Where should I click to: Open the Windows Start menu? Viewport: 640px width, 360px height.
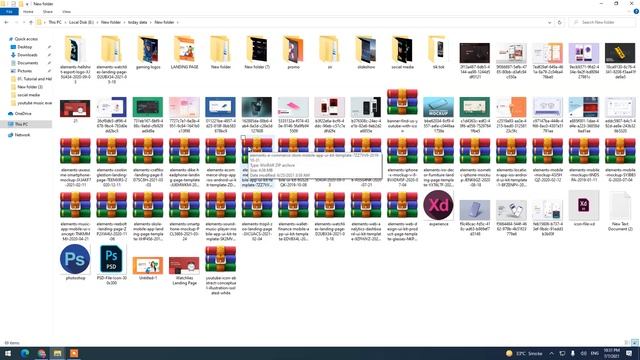pyautogui.click(x=8, y=353)
